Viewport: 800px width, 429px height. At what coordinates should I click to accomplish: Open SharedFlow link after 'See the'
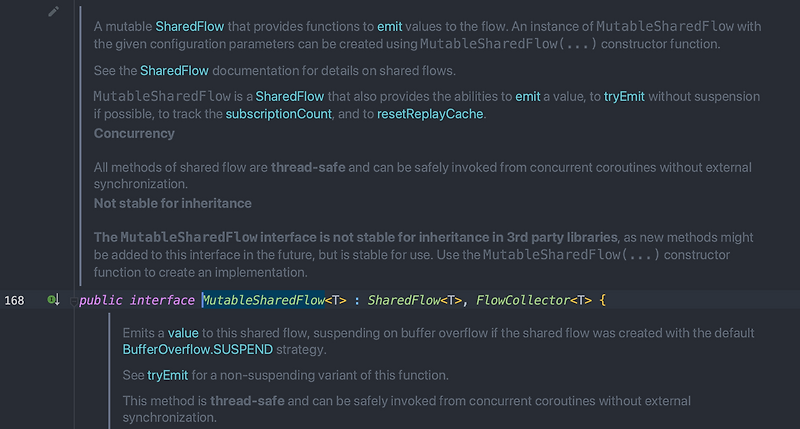click(x=174, y=70)
